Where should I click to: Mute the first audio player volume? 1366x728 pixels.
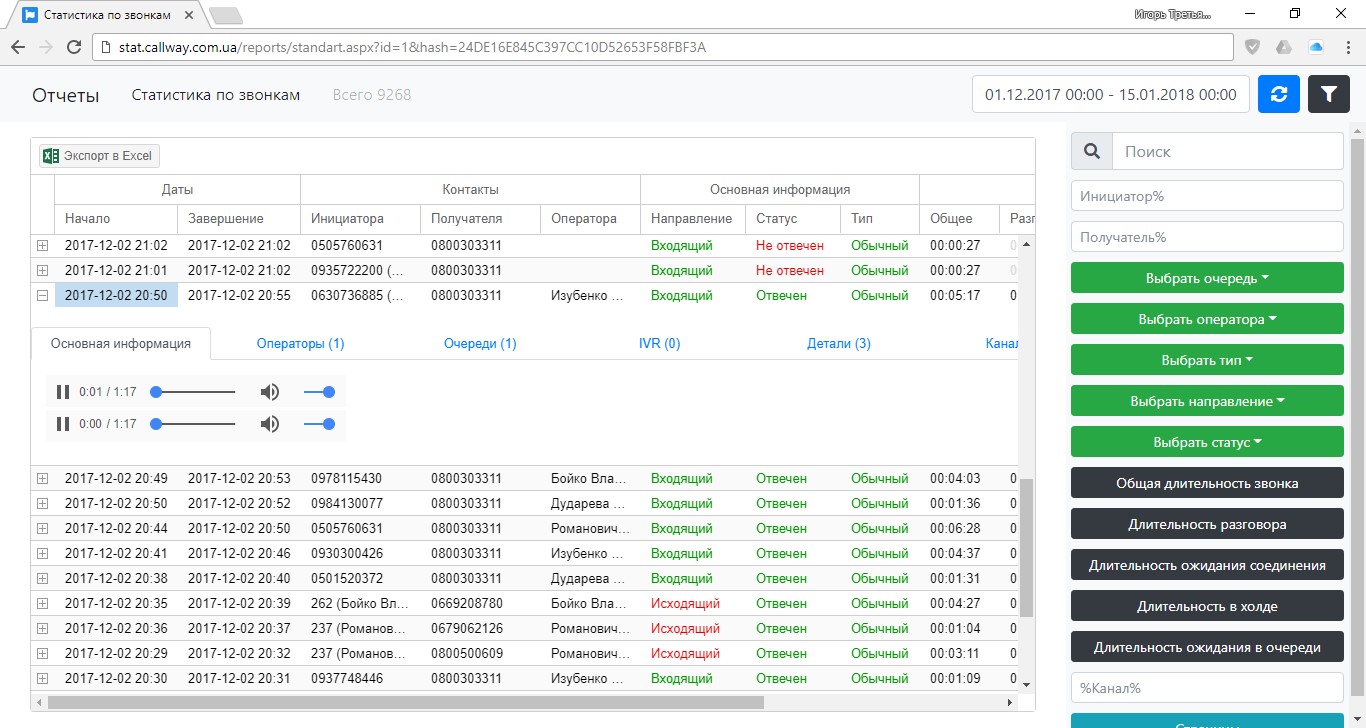[x=270, y=393]
